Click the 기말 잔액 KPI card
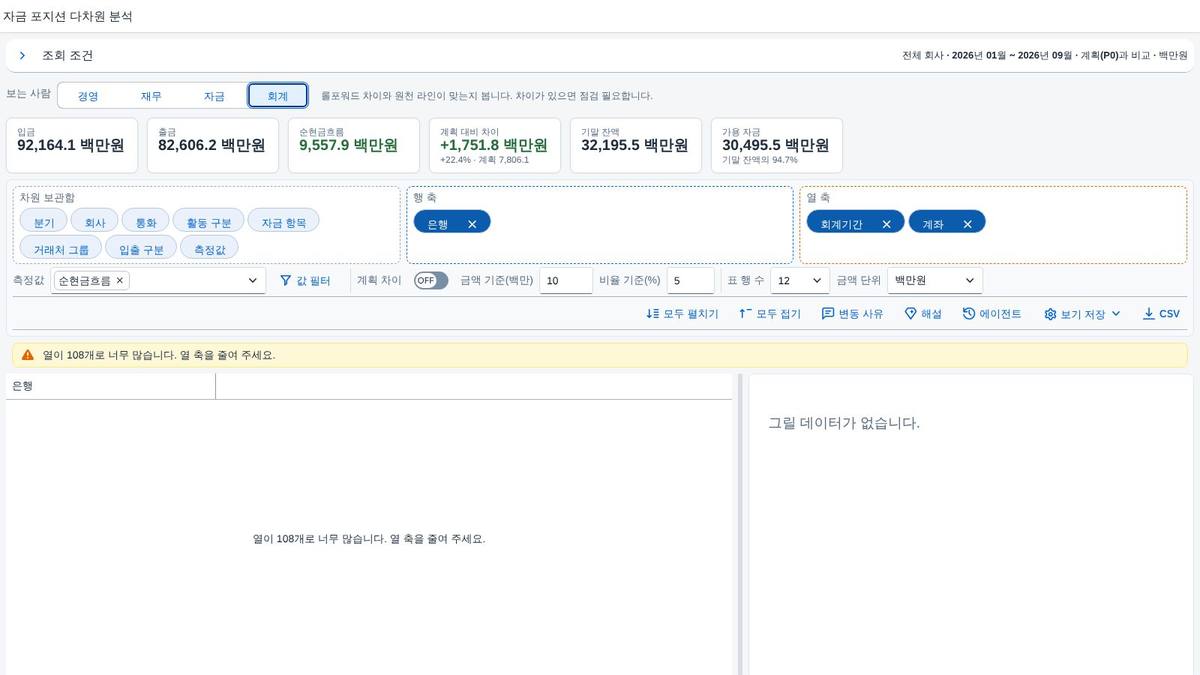The height and width of the screenshot is (675, 1200). coord(636,145)
